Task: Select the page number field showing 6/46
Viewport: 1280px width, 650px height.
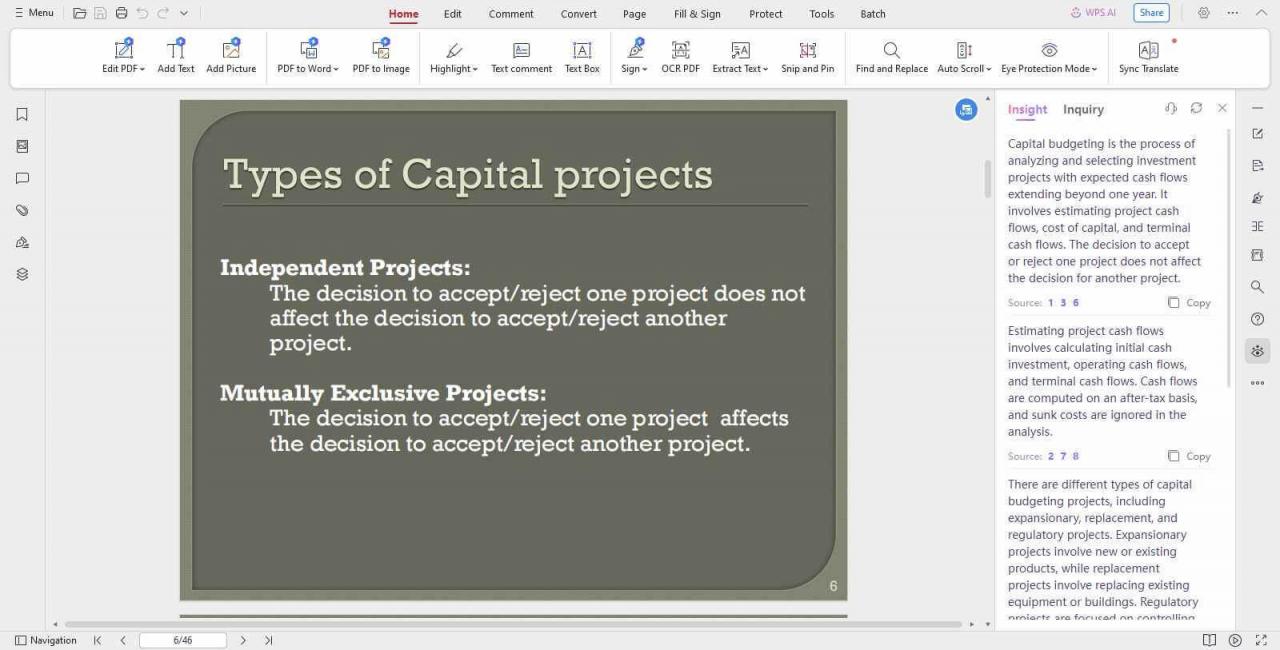Action: (x=182, y=640)
